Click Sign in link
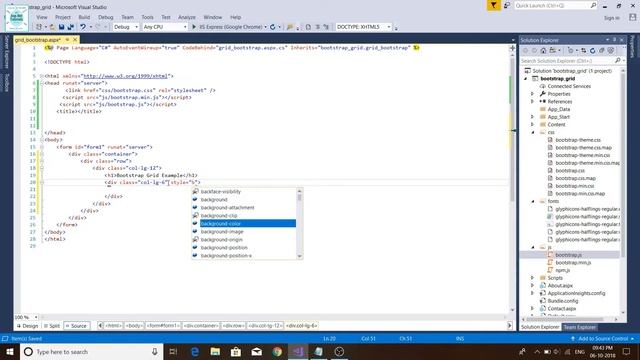 tap(611, 18)
